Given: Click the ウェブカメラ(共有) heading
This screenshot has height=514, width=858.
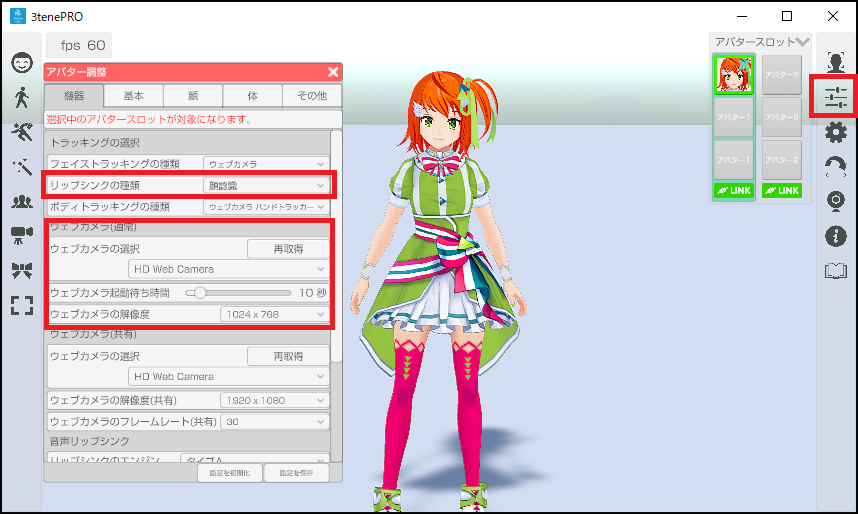Looking at the screenshot, I should coord(93,334).
